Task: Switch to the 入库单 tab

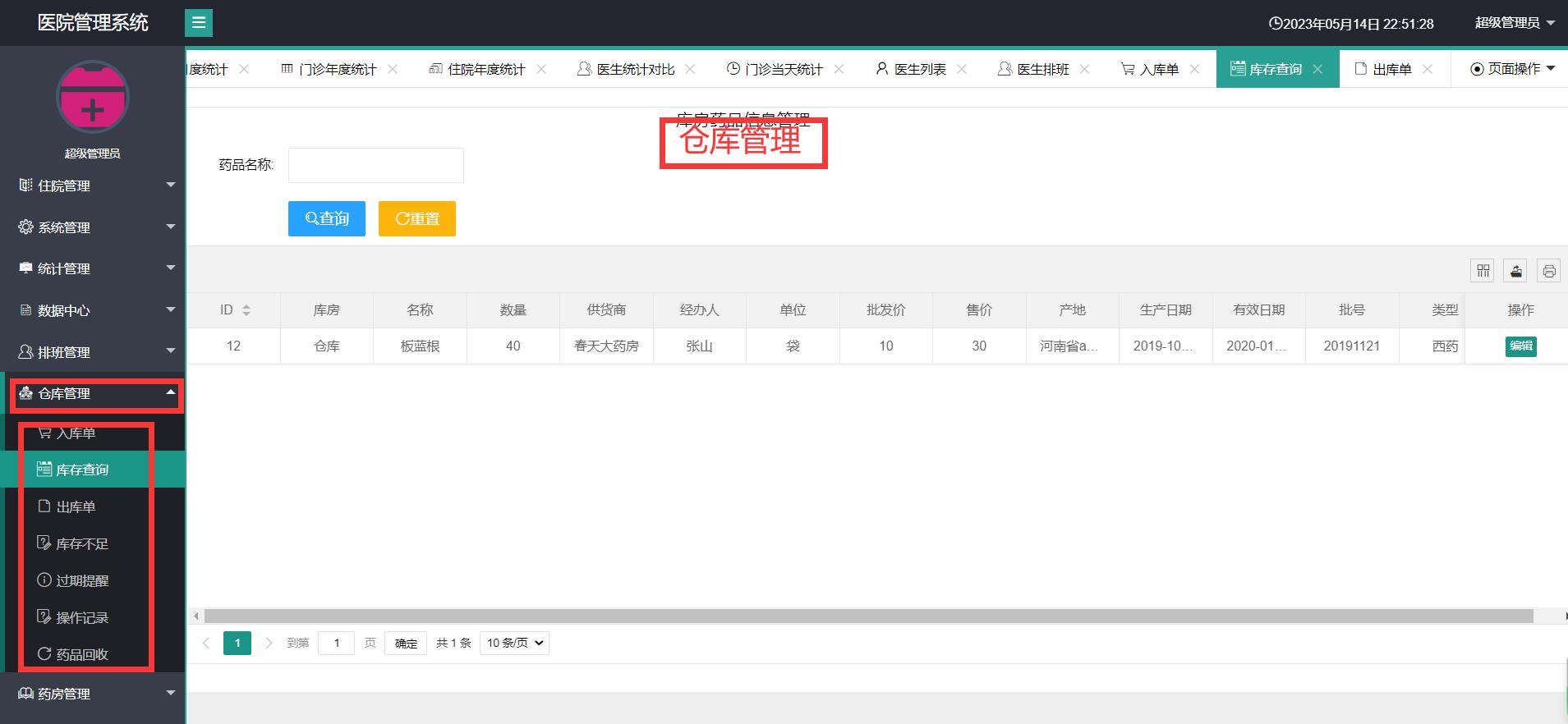Action: [1150, 69]
